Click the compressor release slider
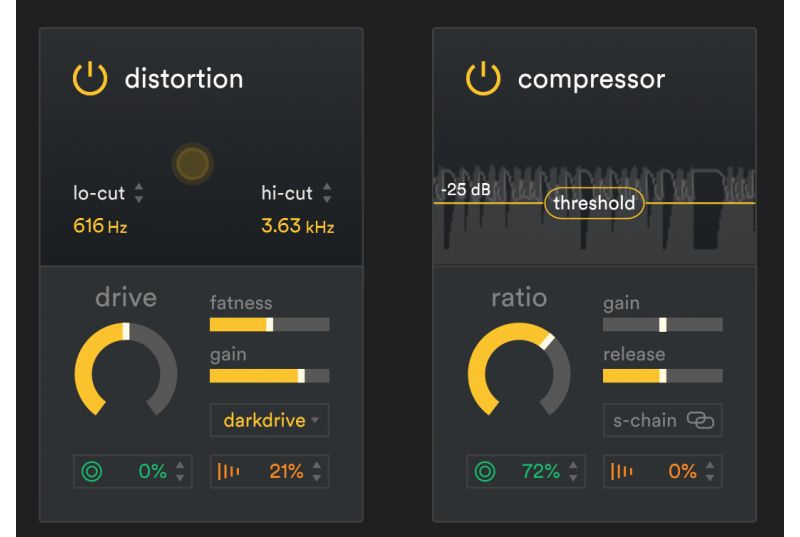800x537 pixels. pyautogui.click(x=663, y=376)
